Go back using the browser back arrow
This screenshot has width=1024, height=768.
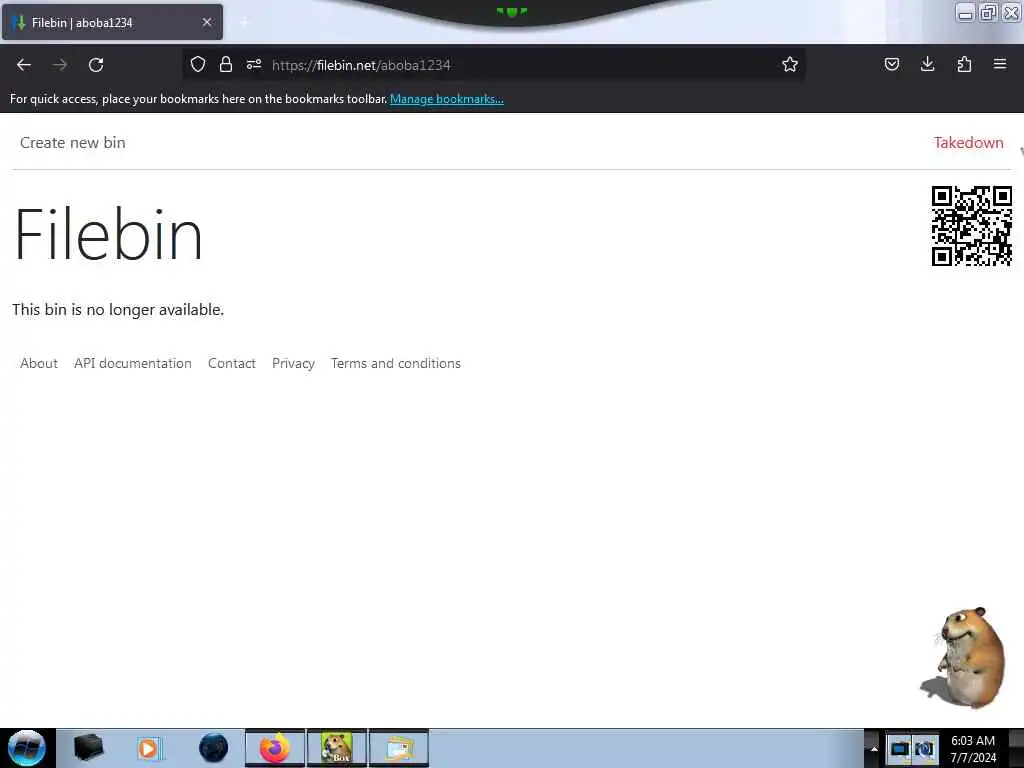click(24, 65)
